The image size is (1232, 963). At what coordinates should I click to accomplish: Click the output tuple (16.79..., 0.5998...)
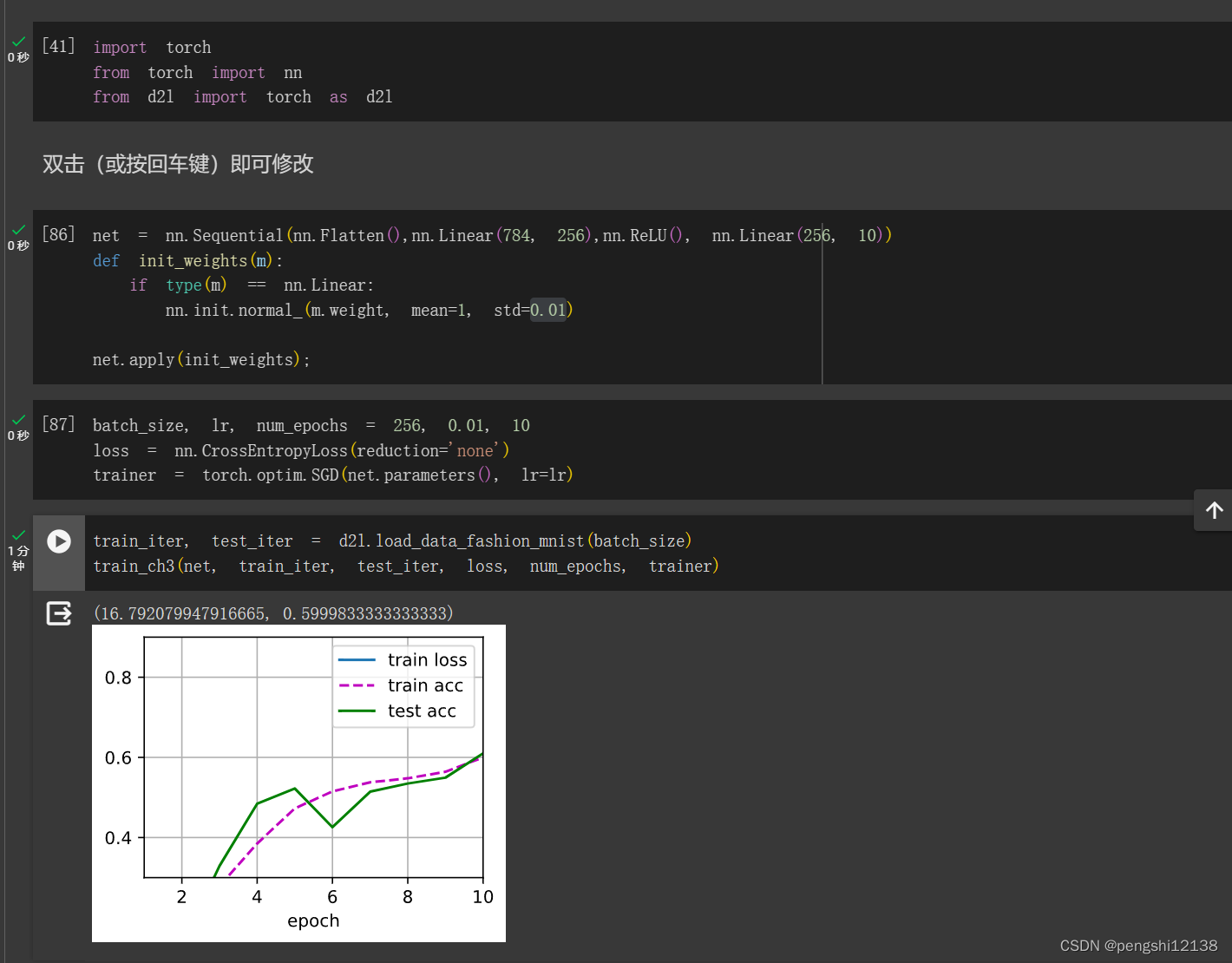[x=273, y=614]
